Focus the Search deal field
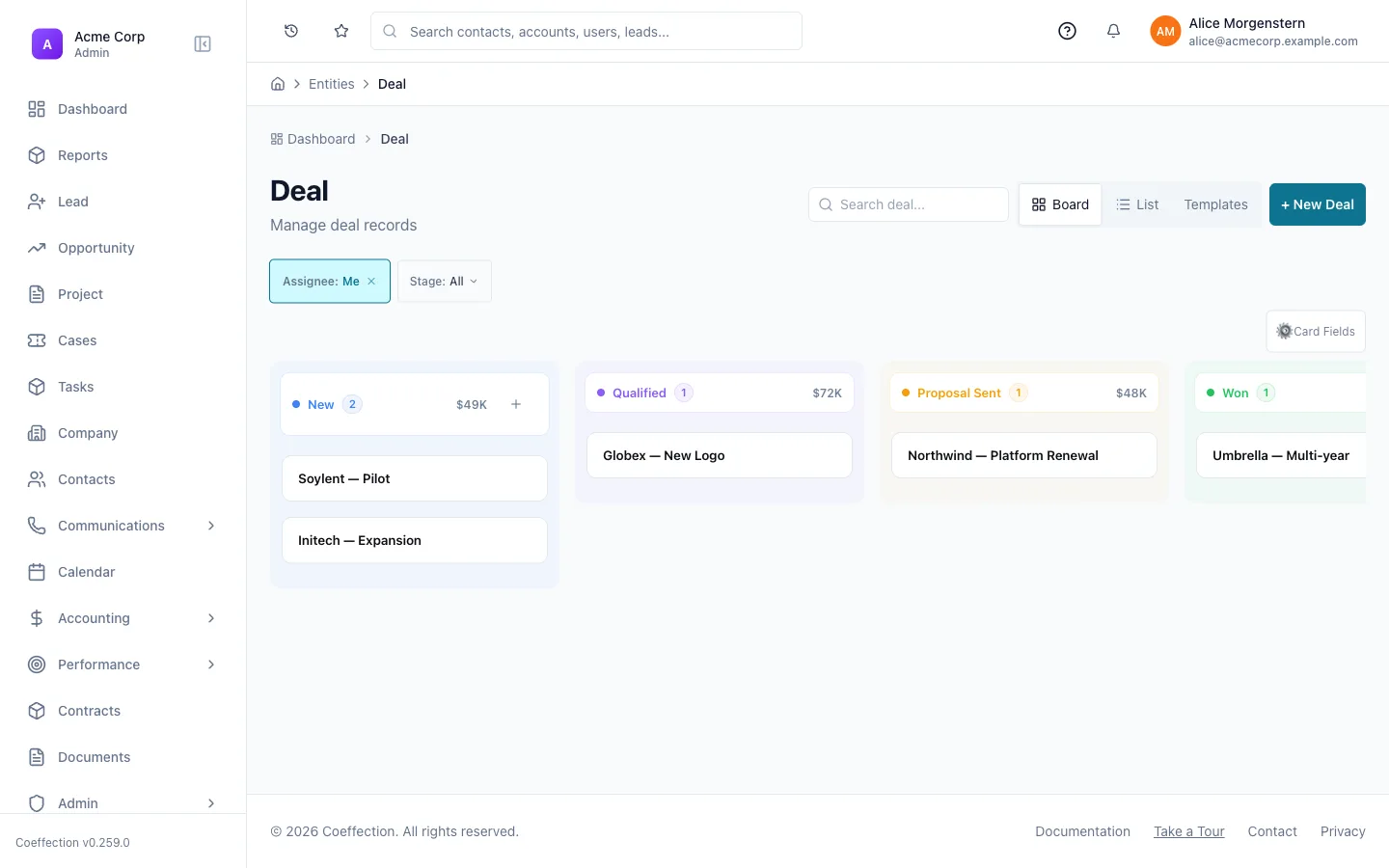The width and height of the screenshot is (1389, 868). coord(909,204)
